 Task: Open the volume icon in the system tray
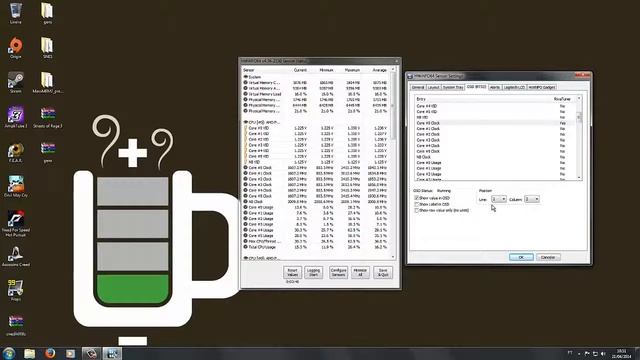(603, 353)
